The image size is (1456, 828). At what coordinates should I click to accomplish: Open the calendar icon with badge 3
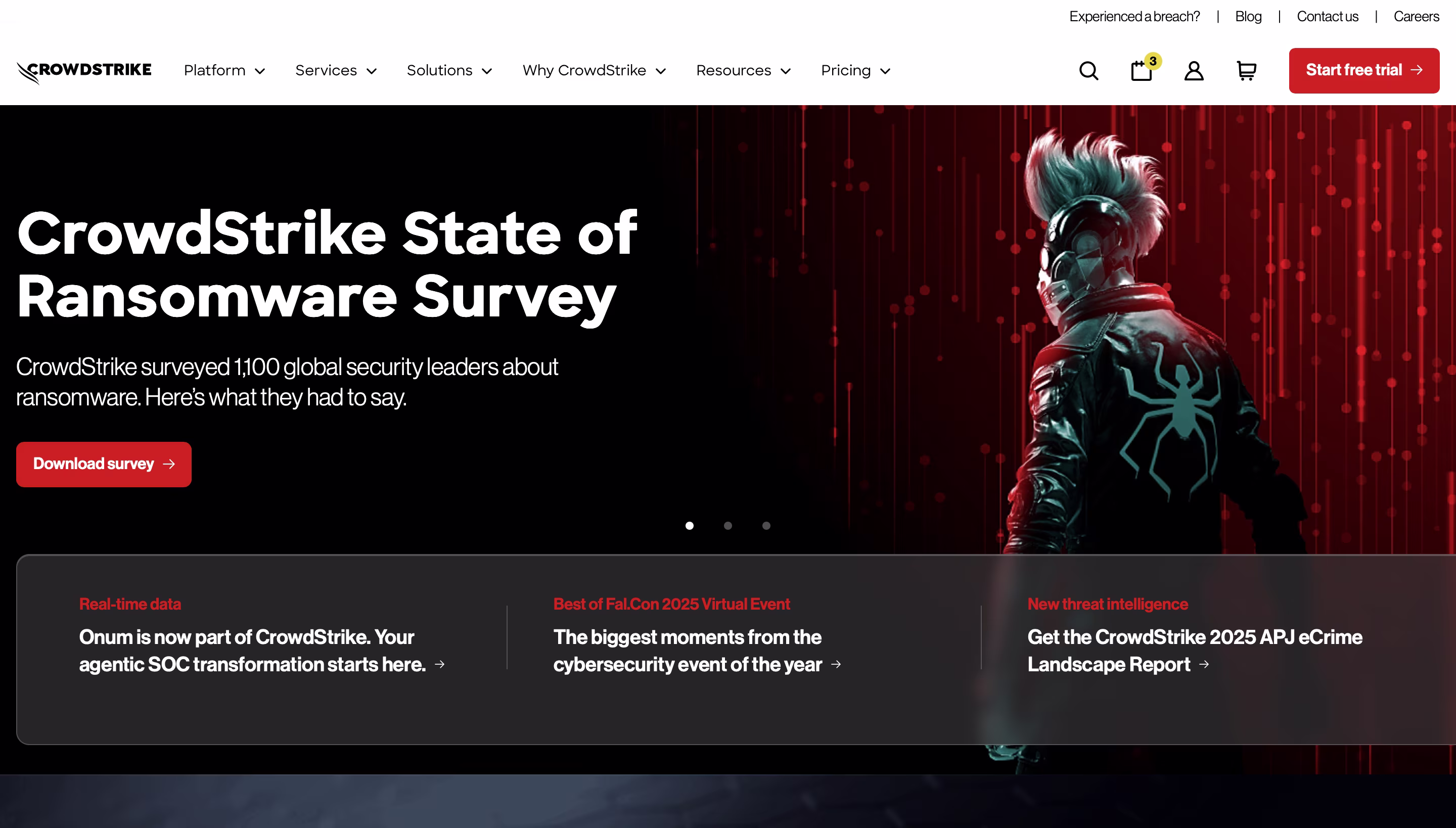point(1142,71)
